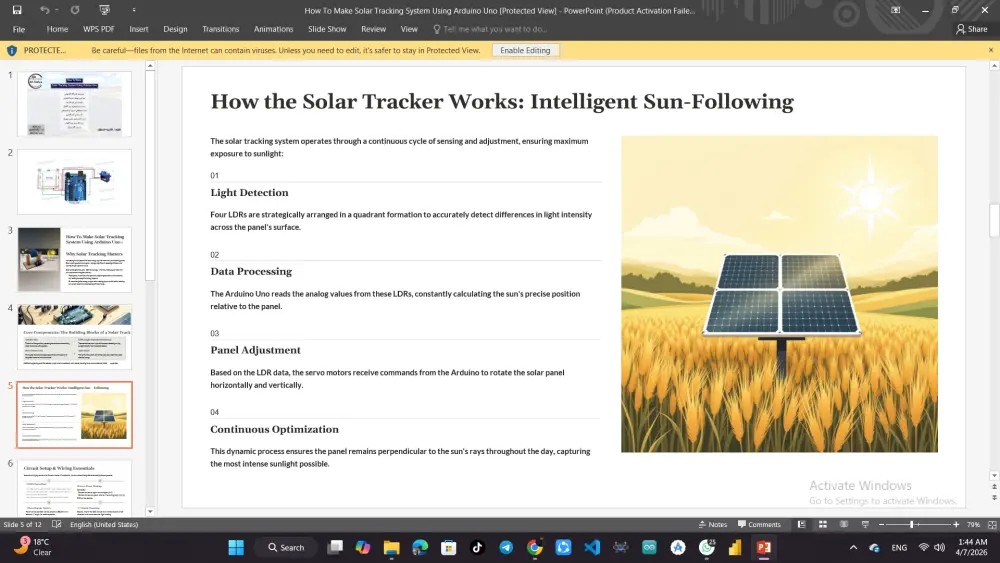
Task: Show hidden system tray icons chevron
Action: pos(853,548)
